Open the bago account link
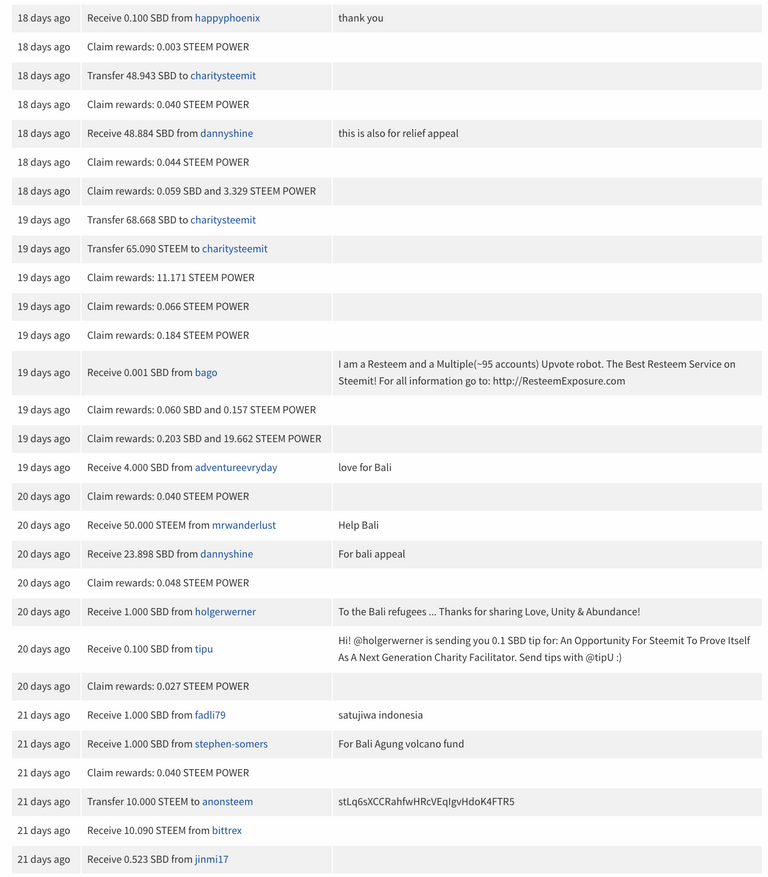768x877 pixels. [206, 373]
